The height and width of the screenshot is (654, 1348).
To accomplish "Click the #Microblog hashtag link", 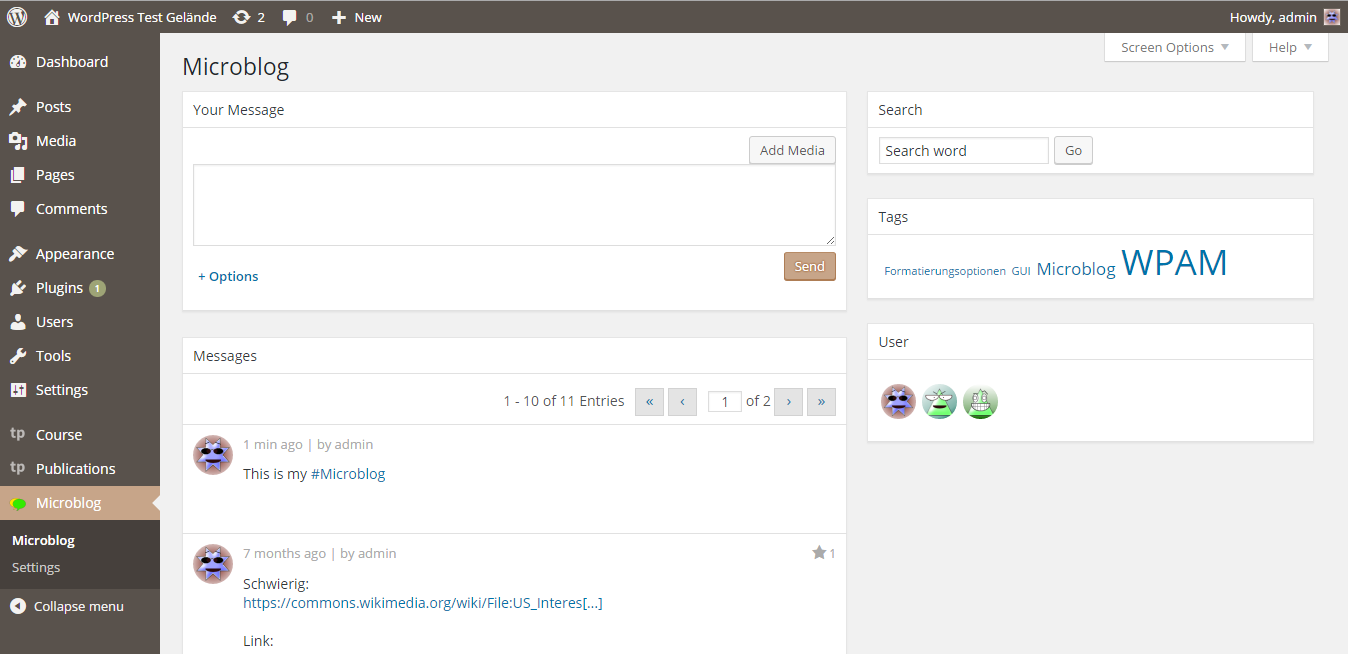I will pyautogui.click(x=348, y=474).
